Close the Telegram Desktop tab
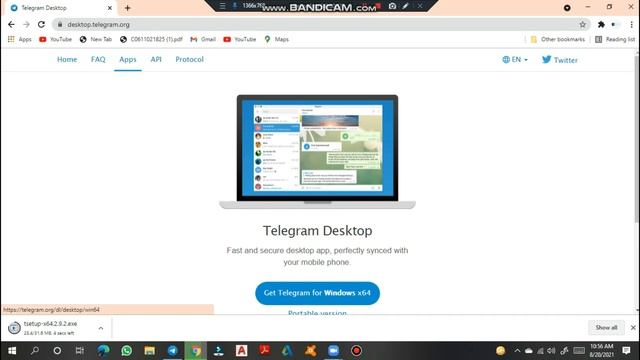This screenshot has width=640, height=360. coord(109,8)
